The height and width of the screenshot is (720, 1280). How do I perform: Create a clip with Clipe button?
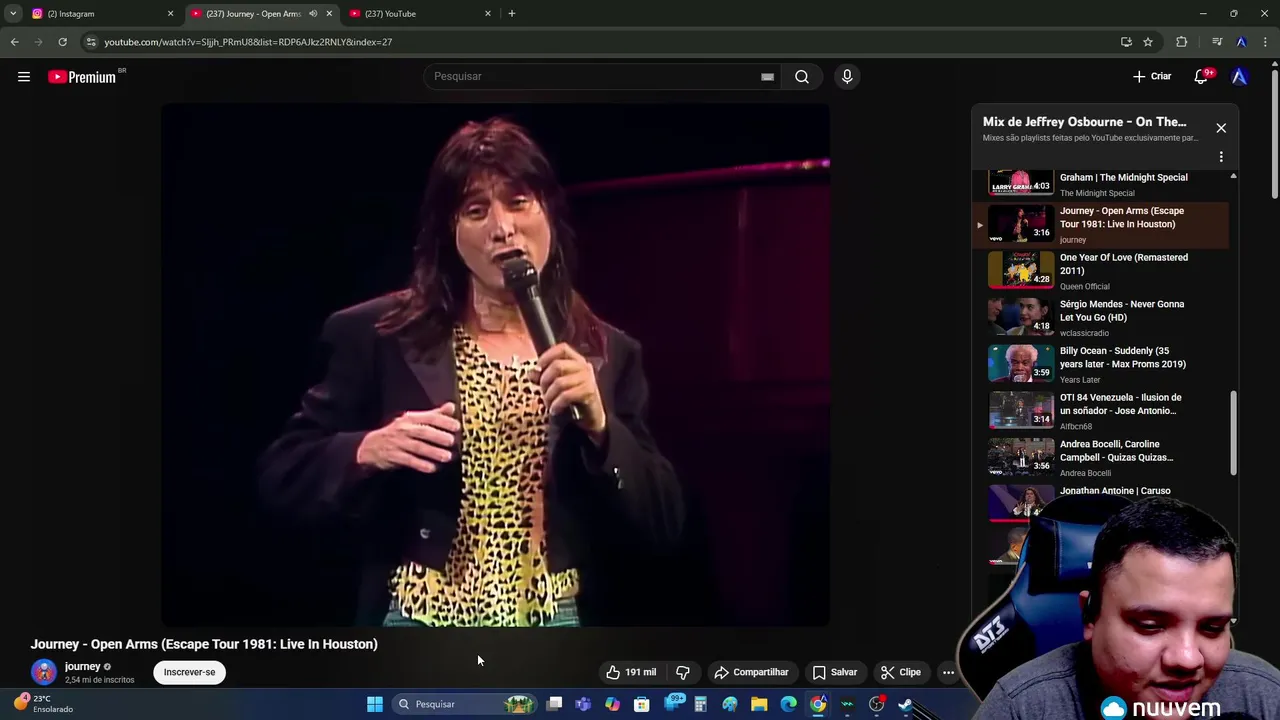[900, 672]
